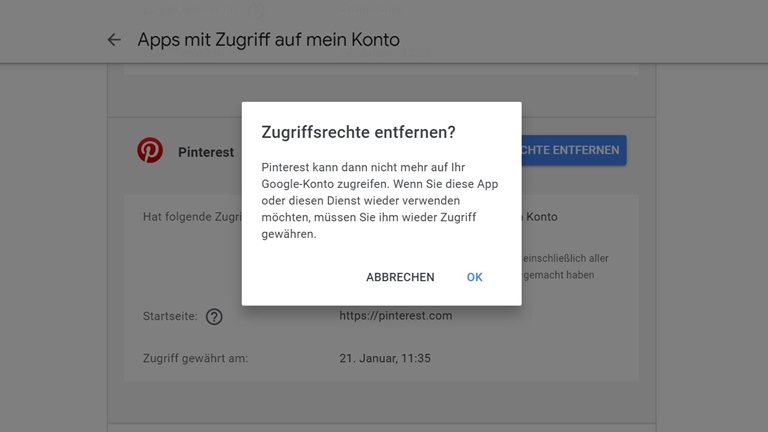Click the 'einschließlich aller' text fragment
The height and width of the screenshot is (432, 768).
click(x=565, y=258)
